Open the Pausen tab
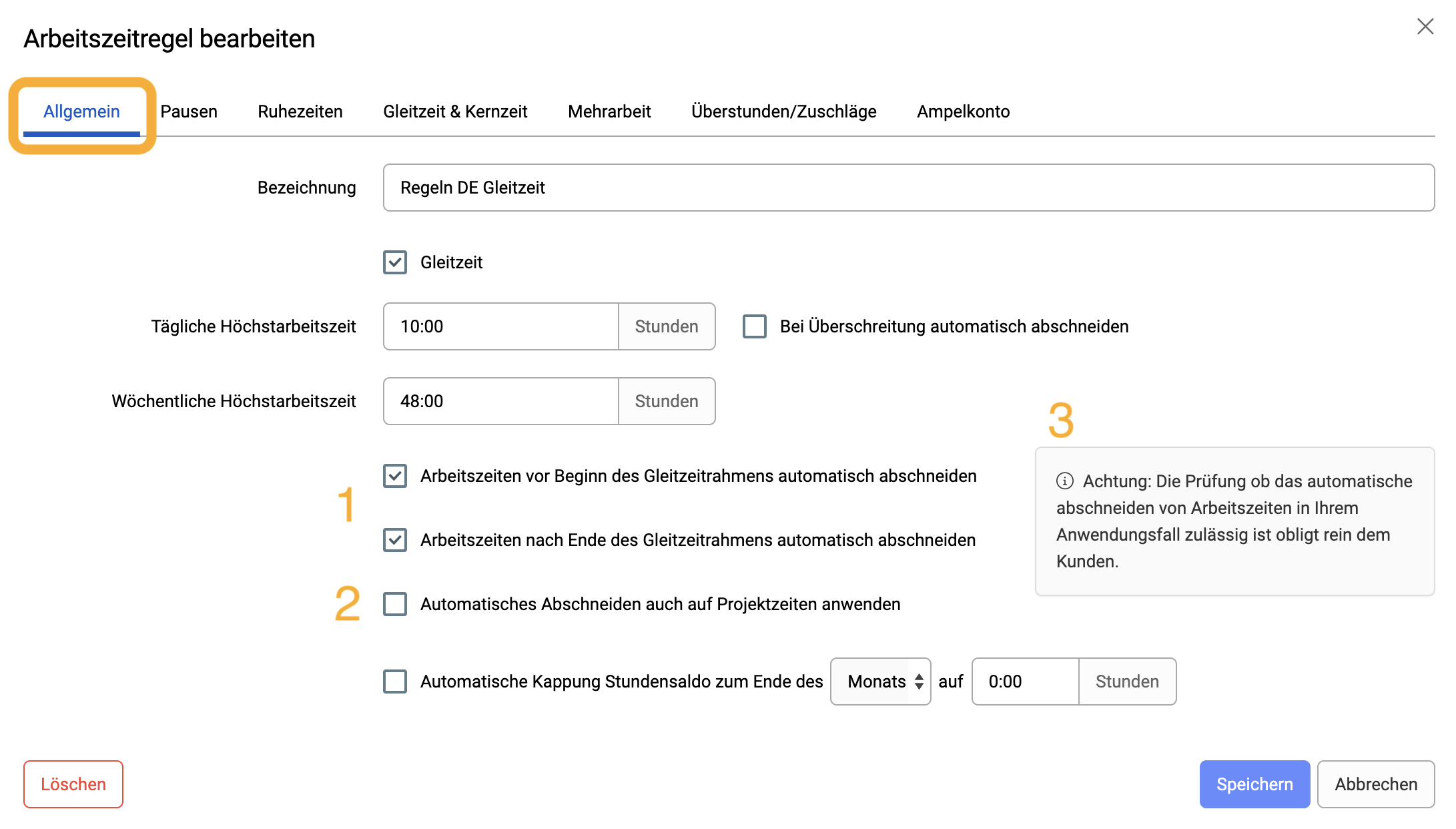The width and height of the screenshot is (1456, 829). pos(189,111)
